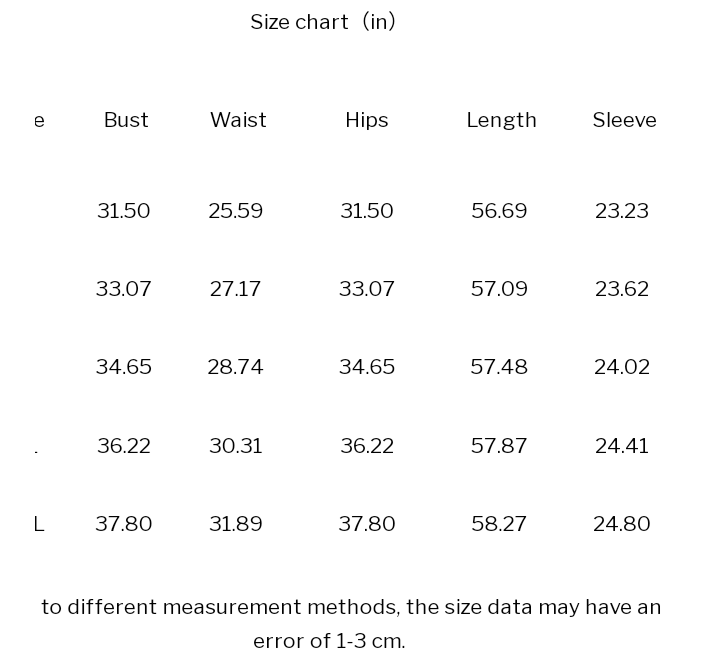The height and width of the screenshot is (661, 720).
Task: Select the Sleeve column header
Action: coord(624,120)
